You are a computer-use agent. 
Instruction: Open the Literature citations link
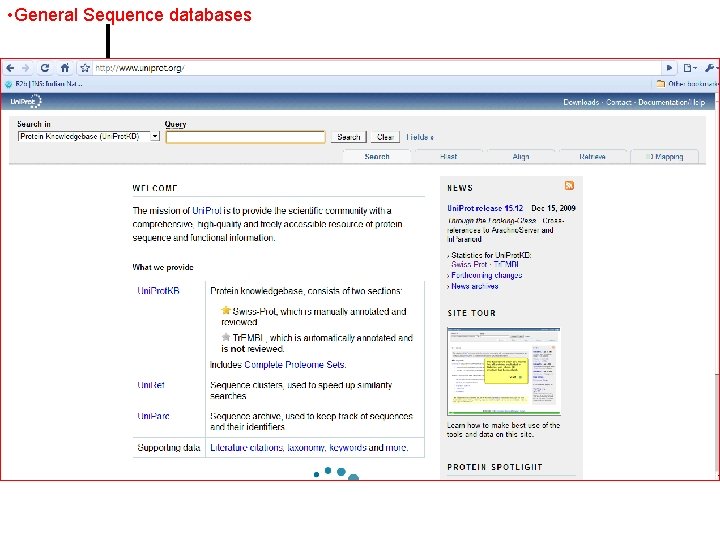[246, 447]
